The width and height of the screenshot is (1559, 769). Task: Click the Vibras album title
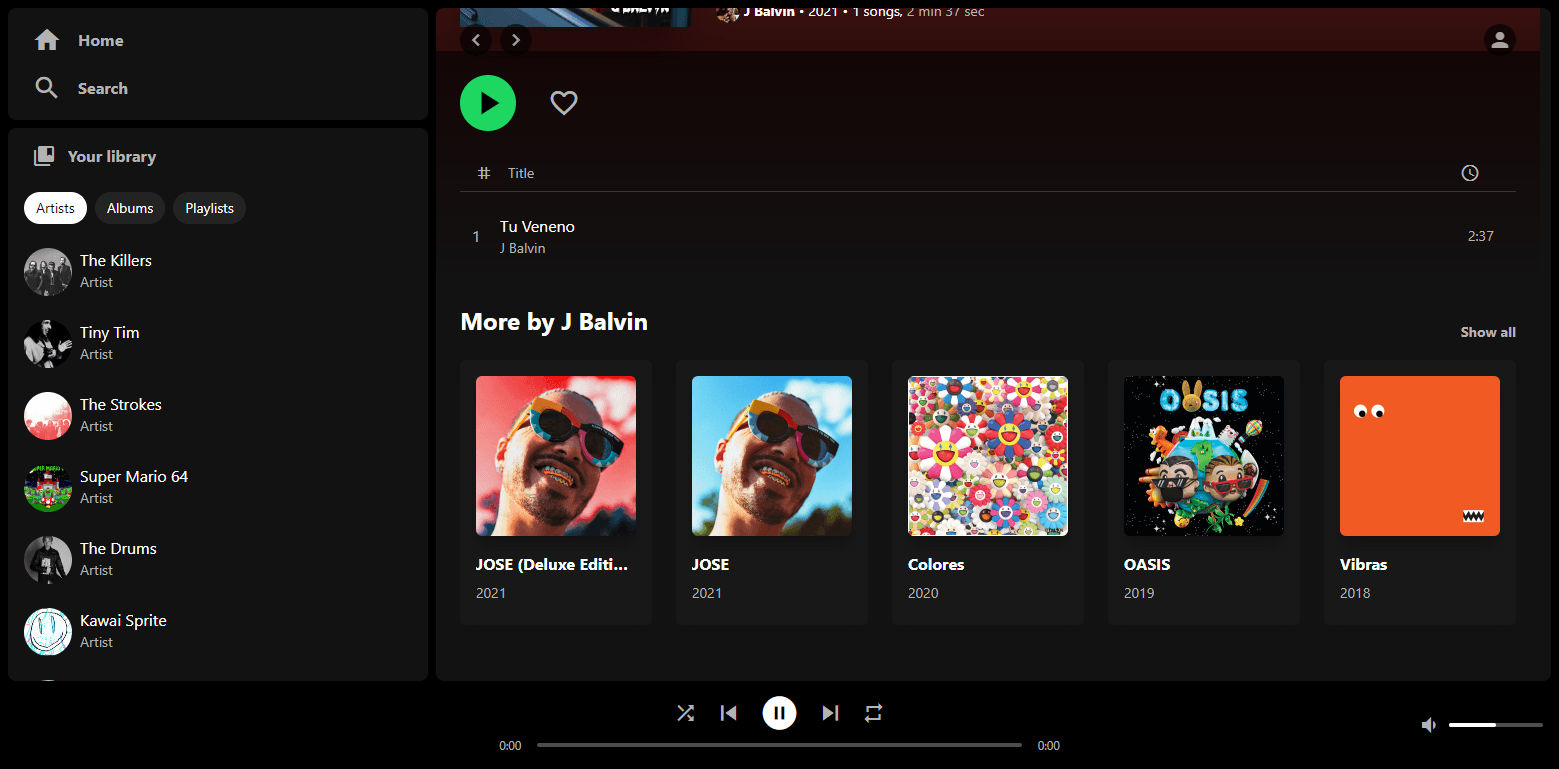pyautogui.click(x=1364, y=564)
